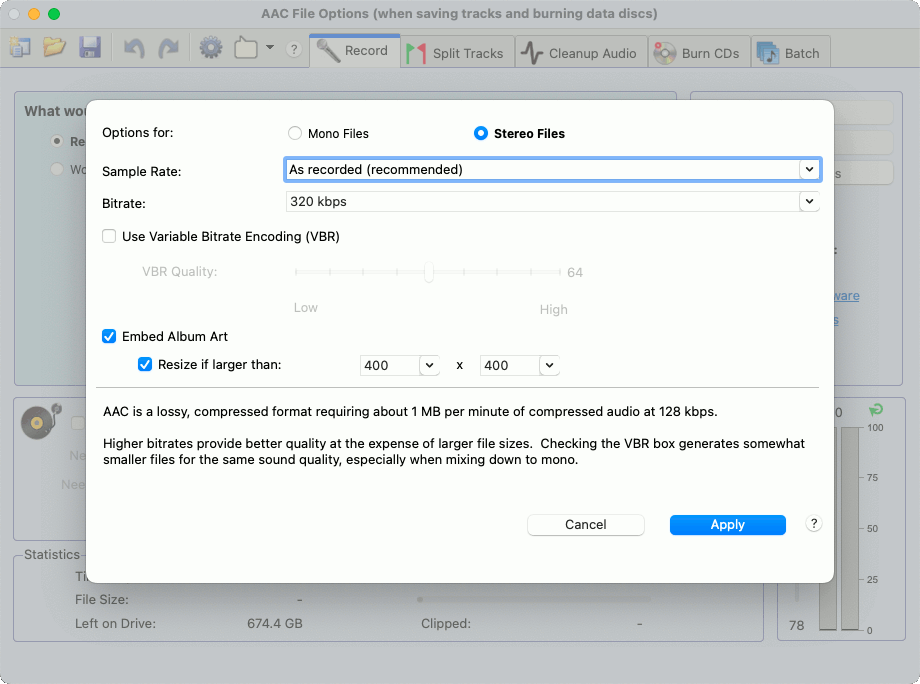Click the floppy disk save icon

[90, 48]
